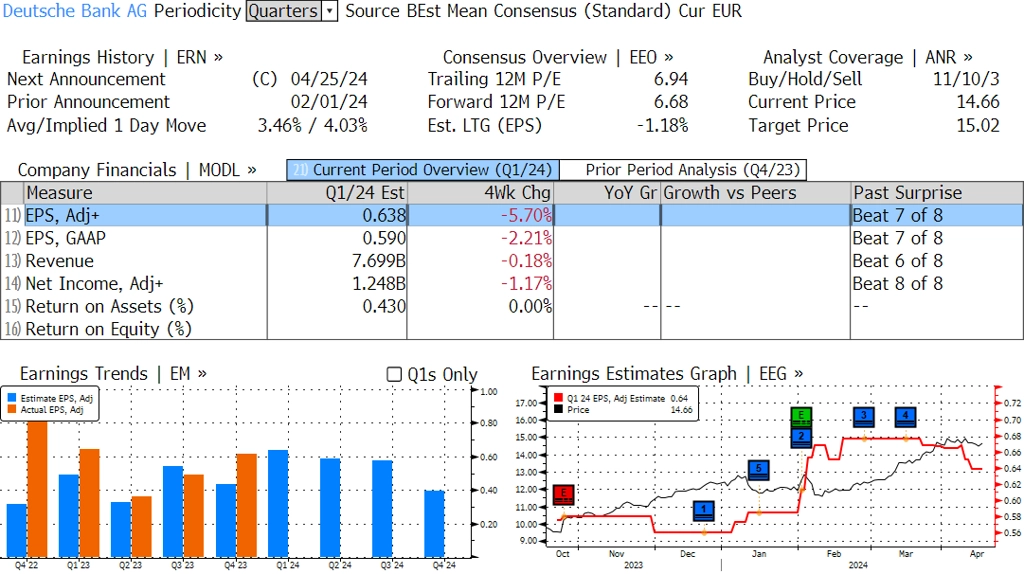Click blue marker 1 on estimates graph
The height and width of the screenshot is (574, 1024).
click(703, 511)
